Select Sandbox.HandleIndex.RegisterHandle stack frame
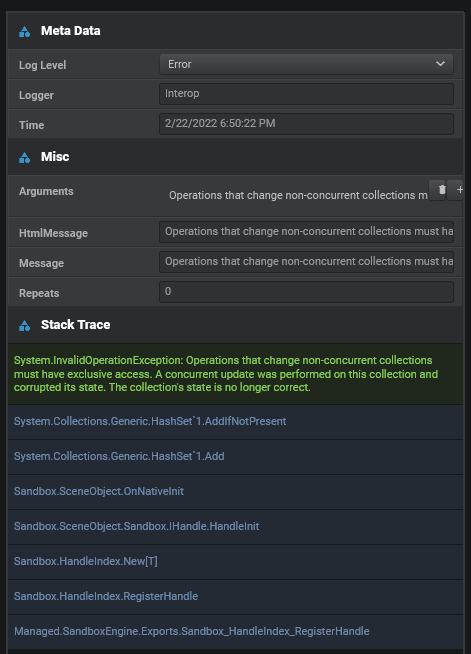The height and width of the screenshot is (654, 471). [x=235, y=597]
